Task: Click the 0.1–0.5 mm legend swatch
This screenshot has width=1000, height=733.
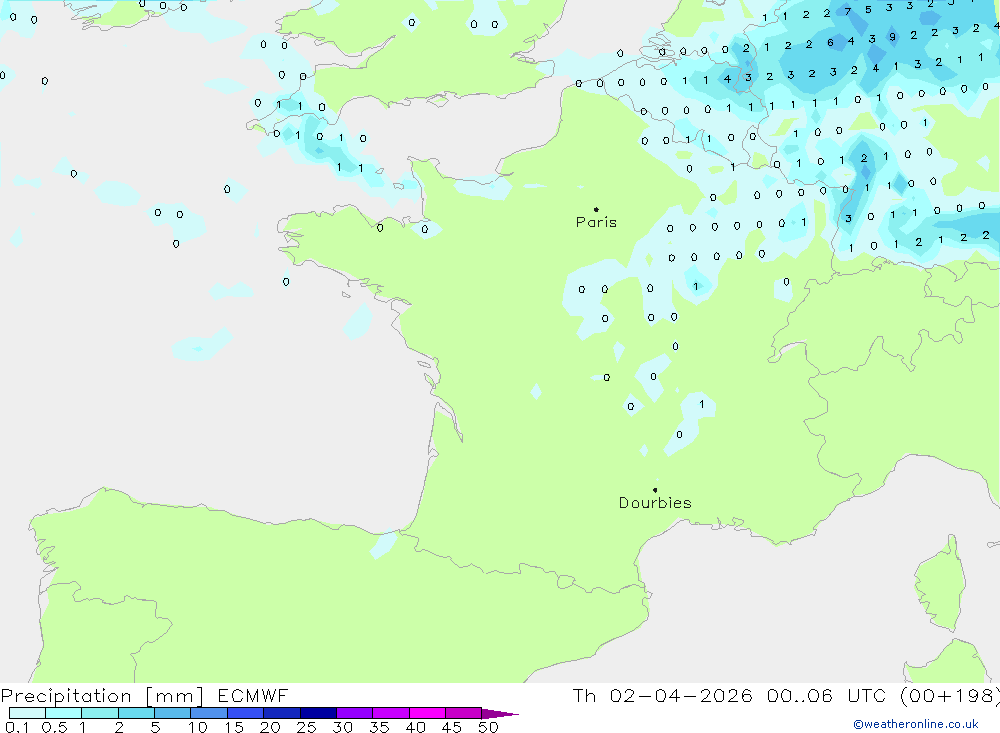Action: 27,713
